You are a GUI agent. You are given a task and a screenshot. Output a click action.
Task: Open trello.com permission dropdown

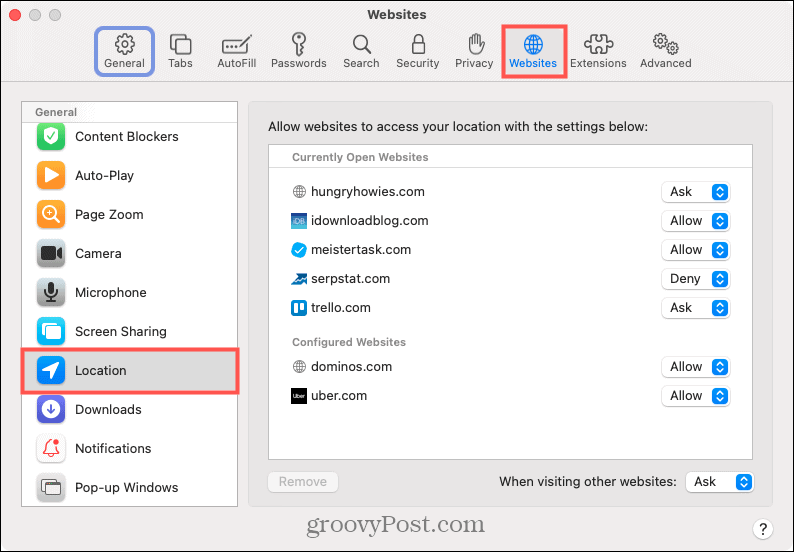[696, 308]
